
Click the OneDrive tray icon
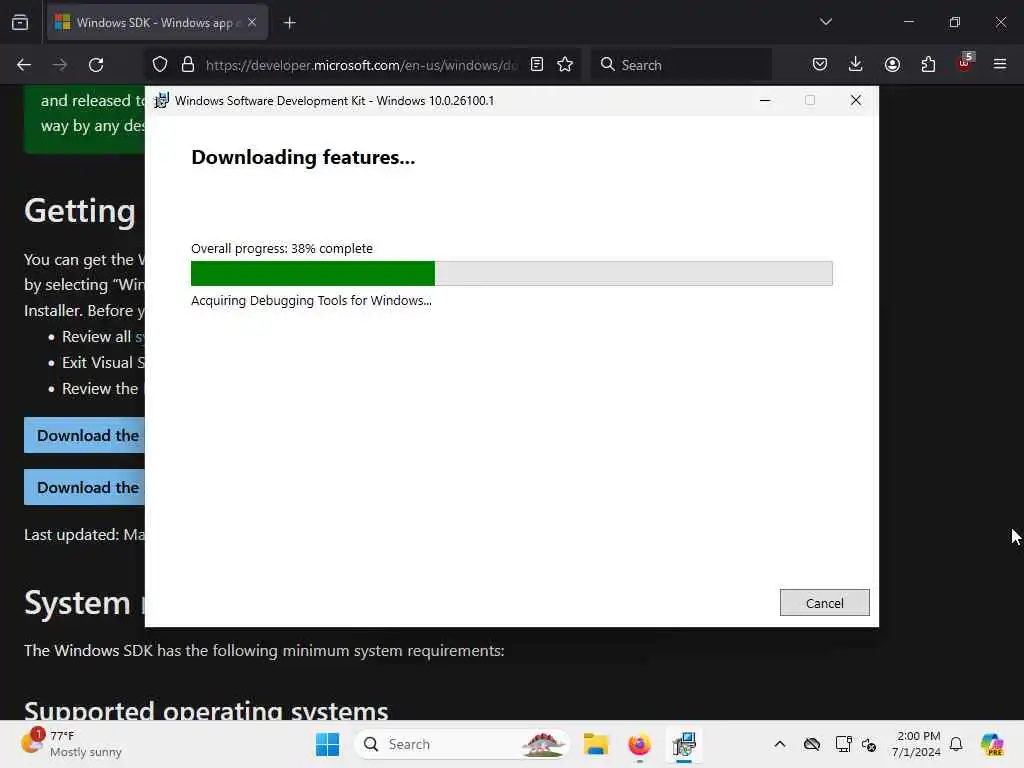[x=812, y=744]
